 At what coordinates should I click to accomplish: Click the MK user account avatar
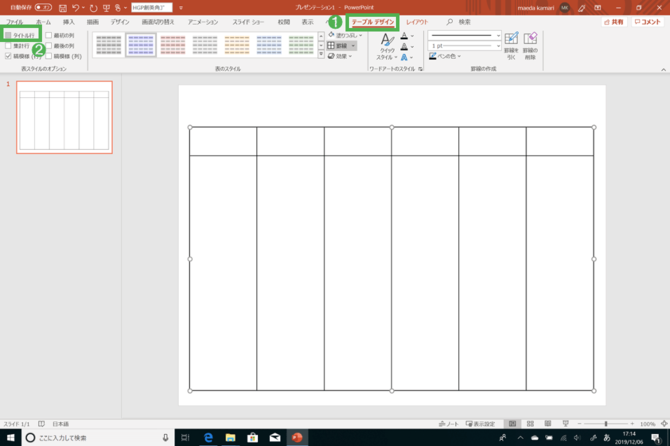564,8
